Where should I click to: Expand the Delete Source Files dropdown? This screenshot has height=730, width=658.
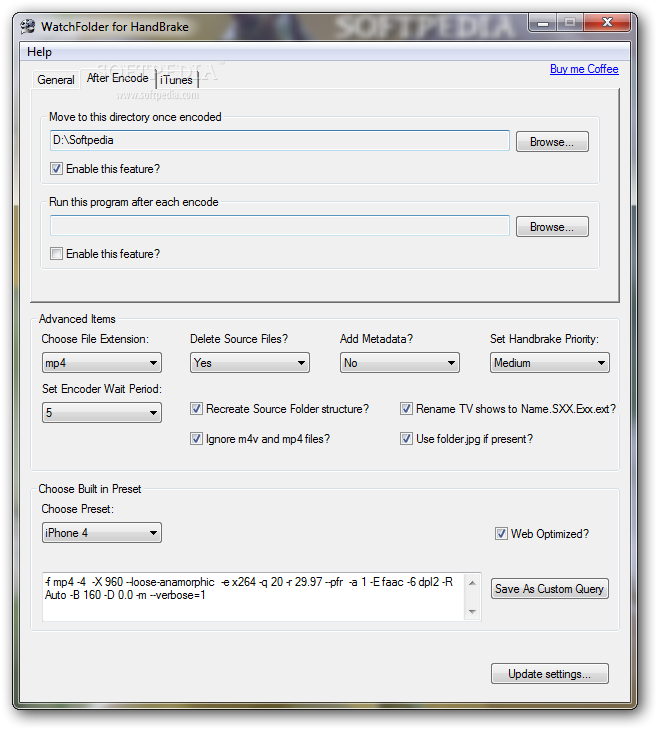click(x=250, y=363)
